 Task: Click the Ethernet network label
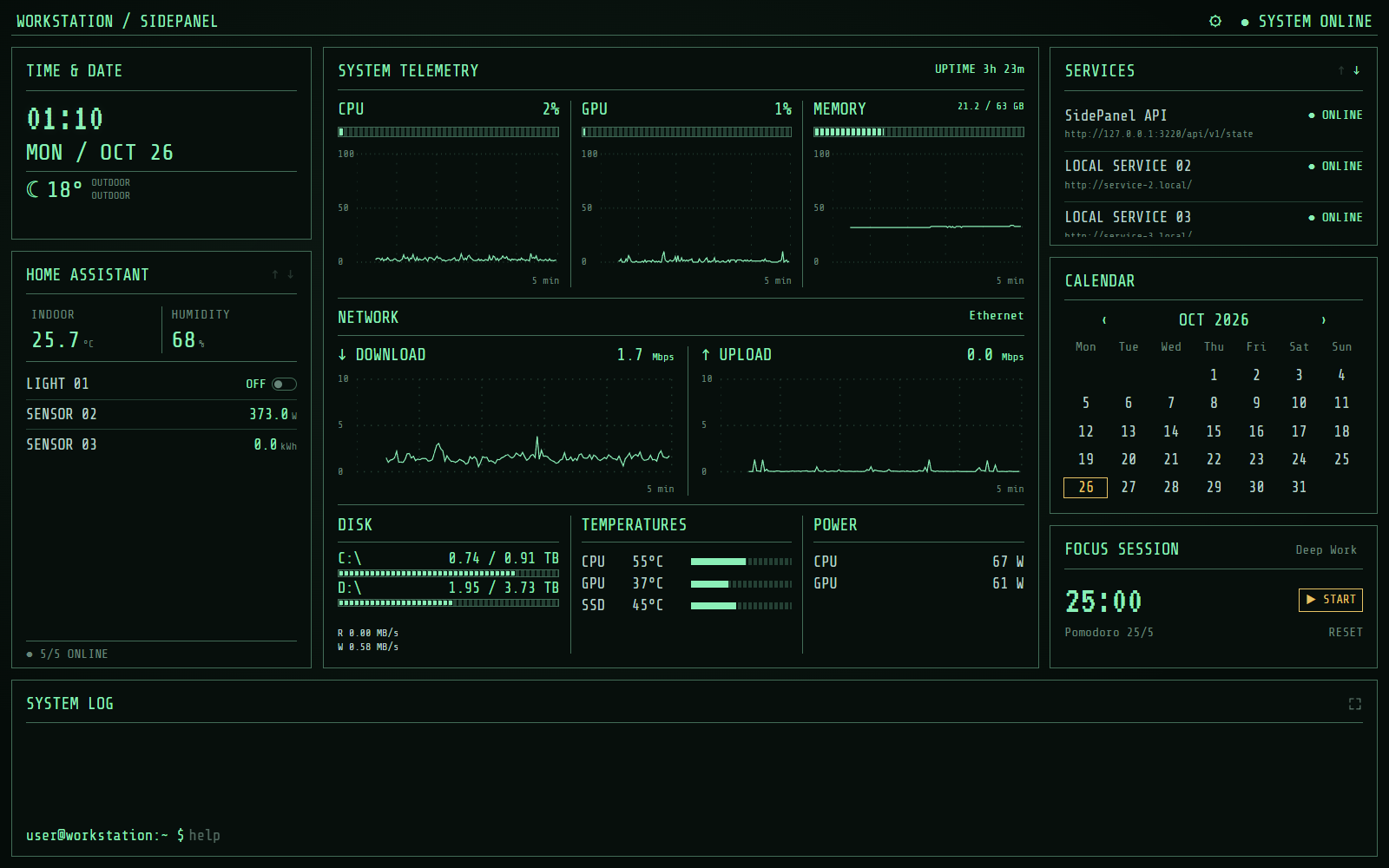click(x=997, y=316)
